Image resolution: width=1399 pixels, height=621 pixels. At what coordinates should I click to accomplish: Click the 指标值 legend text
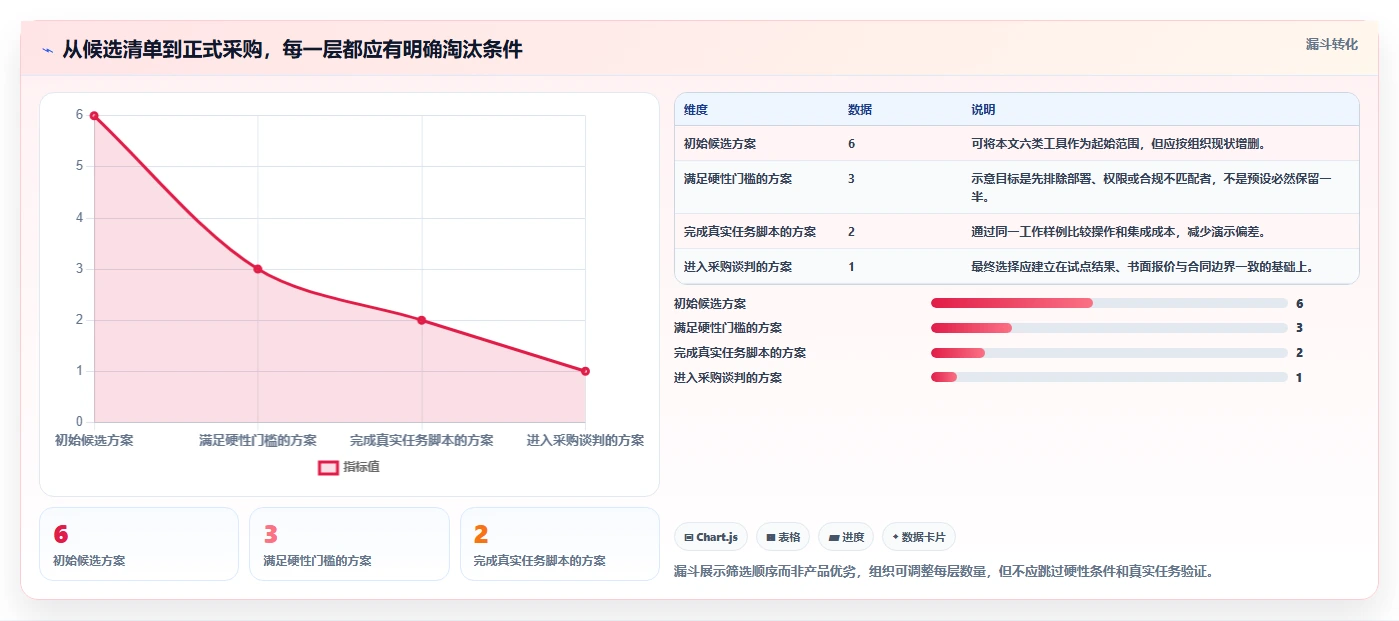[x=362, y=467]
